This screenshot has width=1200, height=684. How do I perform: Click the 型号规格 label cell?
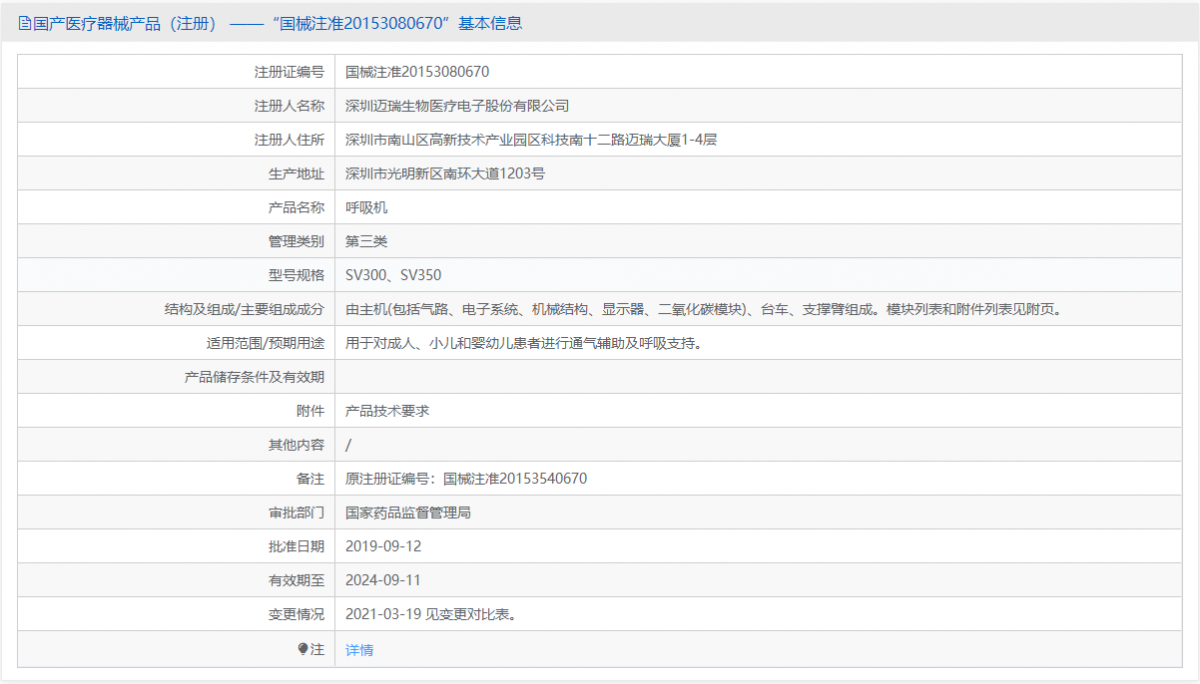point(176,276)
